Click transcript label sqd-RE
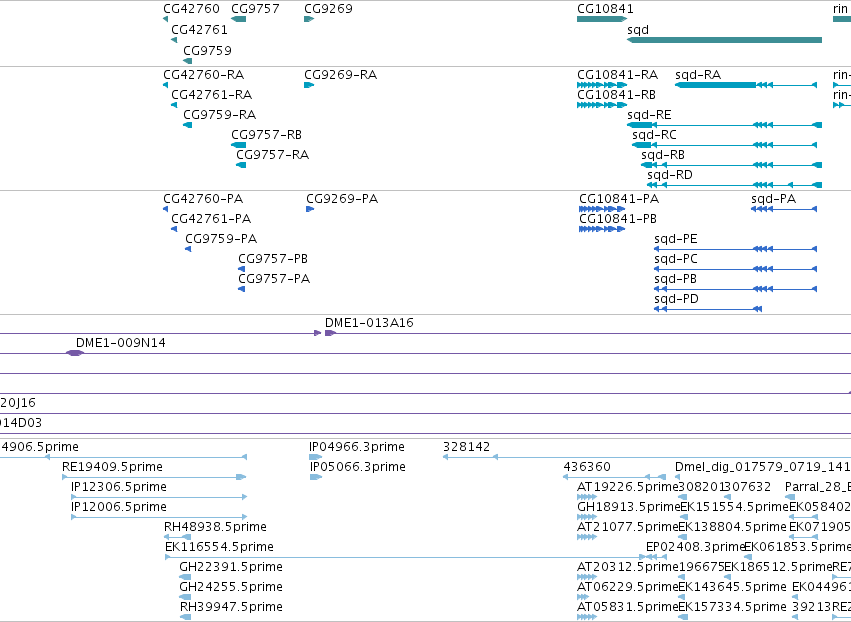This screenshot has width=851, height=622. (x=649, y=115)
